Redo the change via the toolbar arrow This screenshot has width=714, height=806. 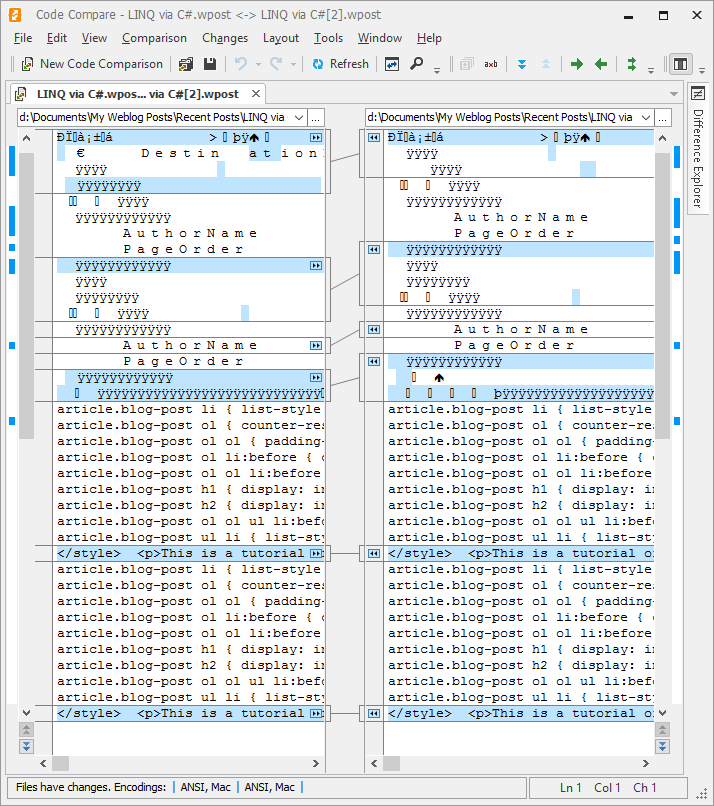(276, 64)
